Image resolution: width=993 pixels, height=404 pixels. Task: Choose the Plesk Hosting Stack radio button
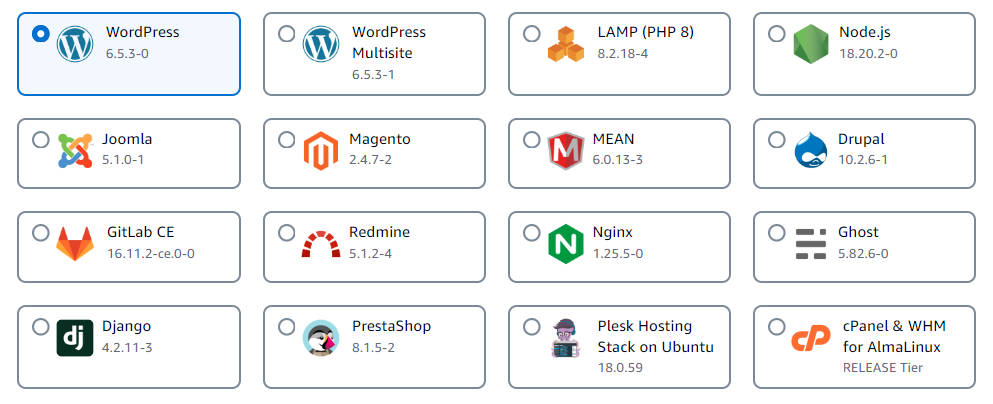tap(531, 327)
